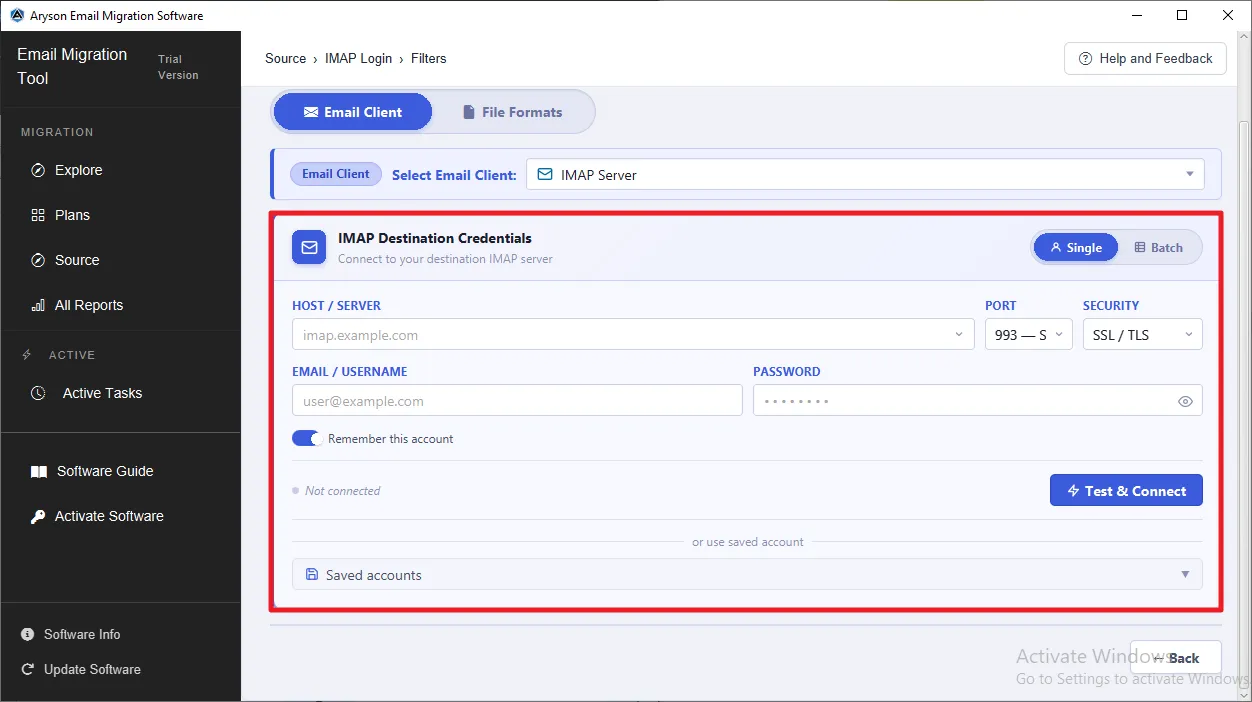Image resolution: width=1252 pixels, height=702 pixels.
Task: Switch to the File Formats tab
Action: click(513, 112)
